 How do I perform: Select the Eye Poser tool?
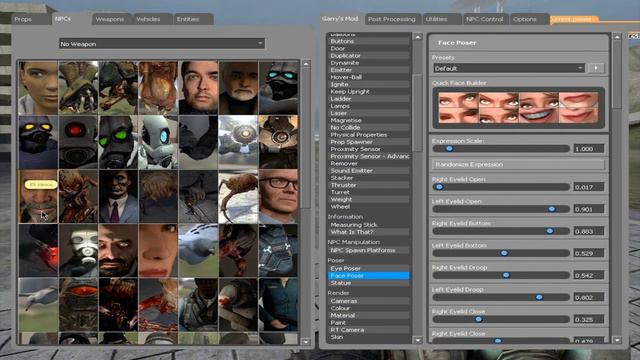coord(369,269)
